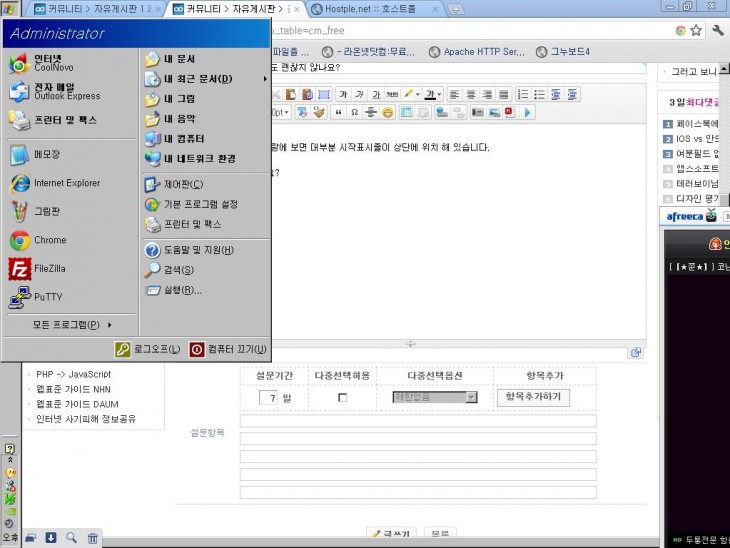Click the 설문기간 days input field
Screen dimensions: 730x548
pos(268,398)
